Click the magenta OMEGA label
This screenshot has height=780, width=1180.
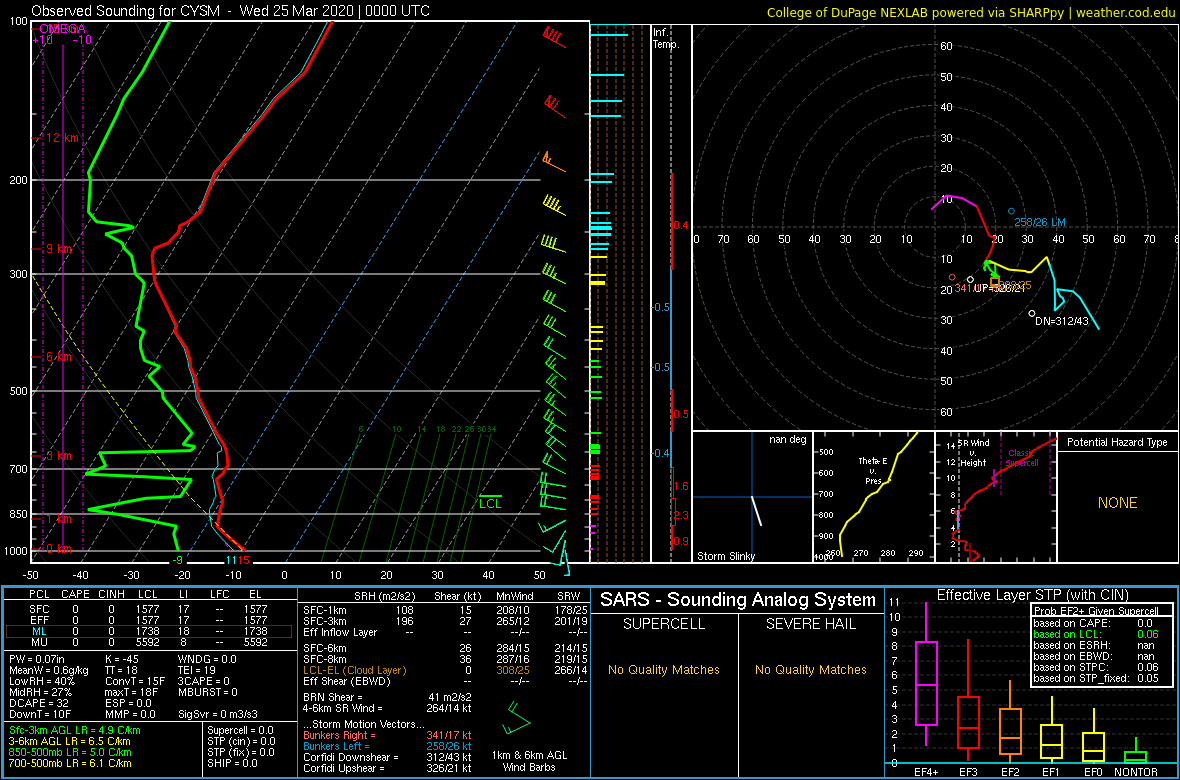point(62,28)
